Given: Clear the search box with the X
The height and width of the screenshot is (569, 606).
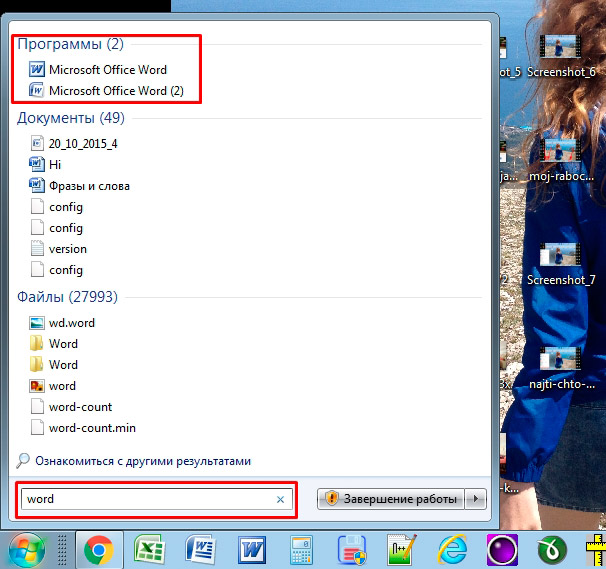Looking at the screenshot, I should pyautogui.click(x=280, y=499).
